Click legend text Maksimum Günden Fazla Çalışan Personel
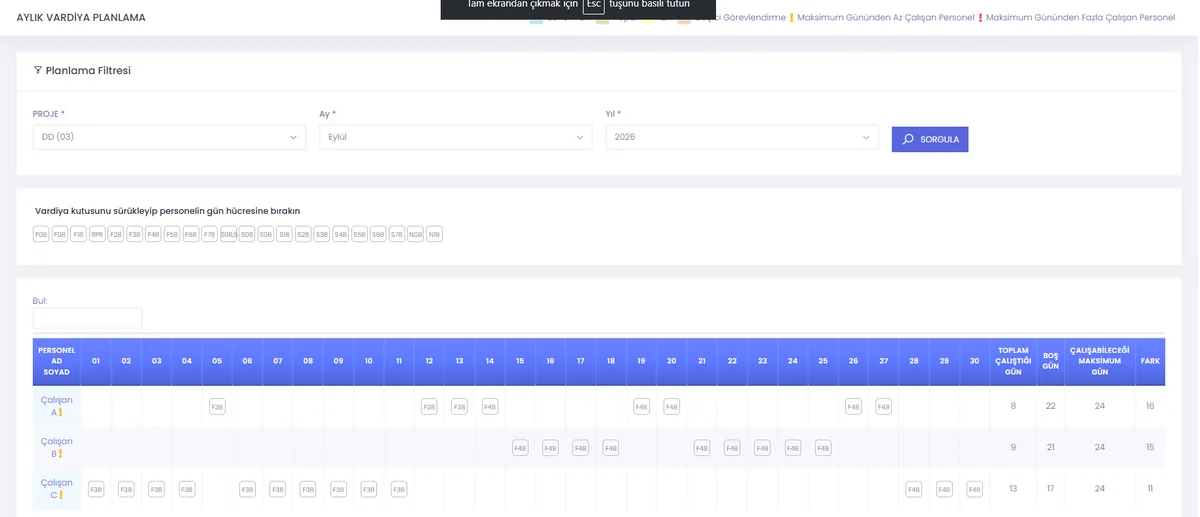The height and width of the screenshot is (517, 1200). 1080,18
